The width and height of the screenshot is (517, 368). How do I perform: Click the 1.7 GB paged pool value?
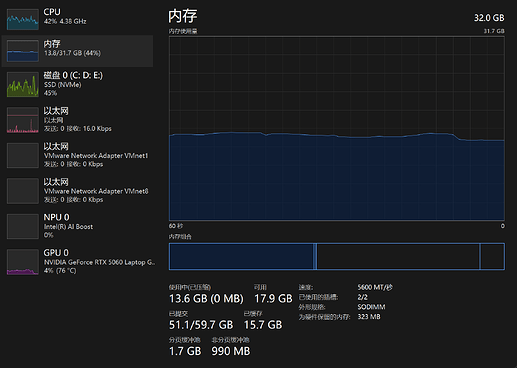coord(185,351)
